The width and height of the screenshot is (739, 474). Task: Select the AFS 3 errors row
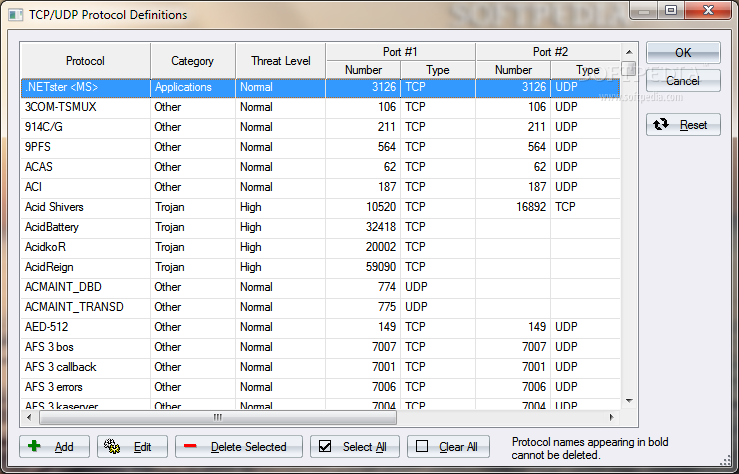point(320,387)
